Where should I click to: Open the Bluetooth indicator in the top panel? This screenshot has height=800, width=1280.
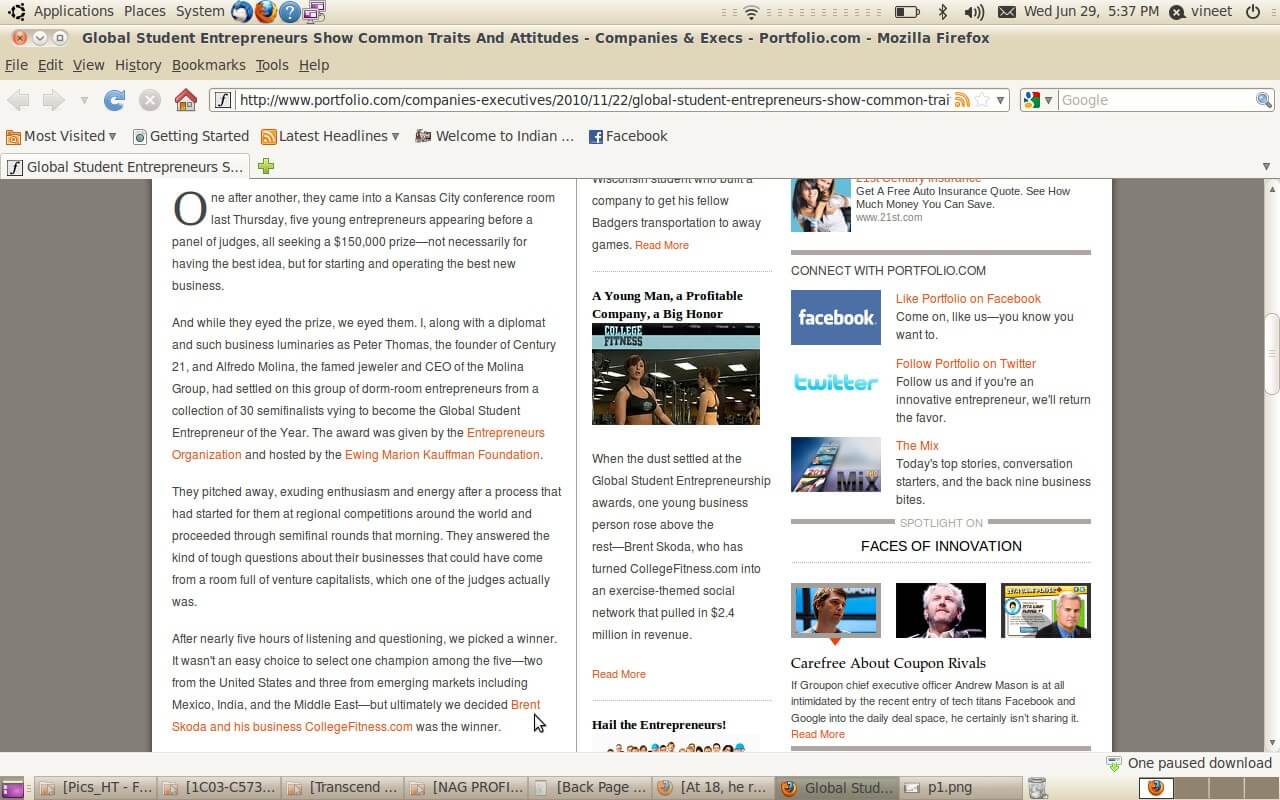tap(942, 12)
